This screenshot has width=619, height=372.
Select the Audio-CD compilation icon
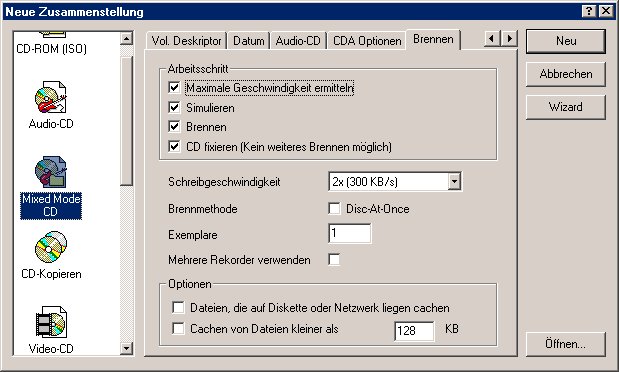point(51,98)
